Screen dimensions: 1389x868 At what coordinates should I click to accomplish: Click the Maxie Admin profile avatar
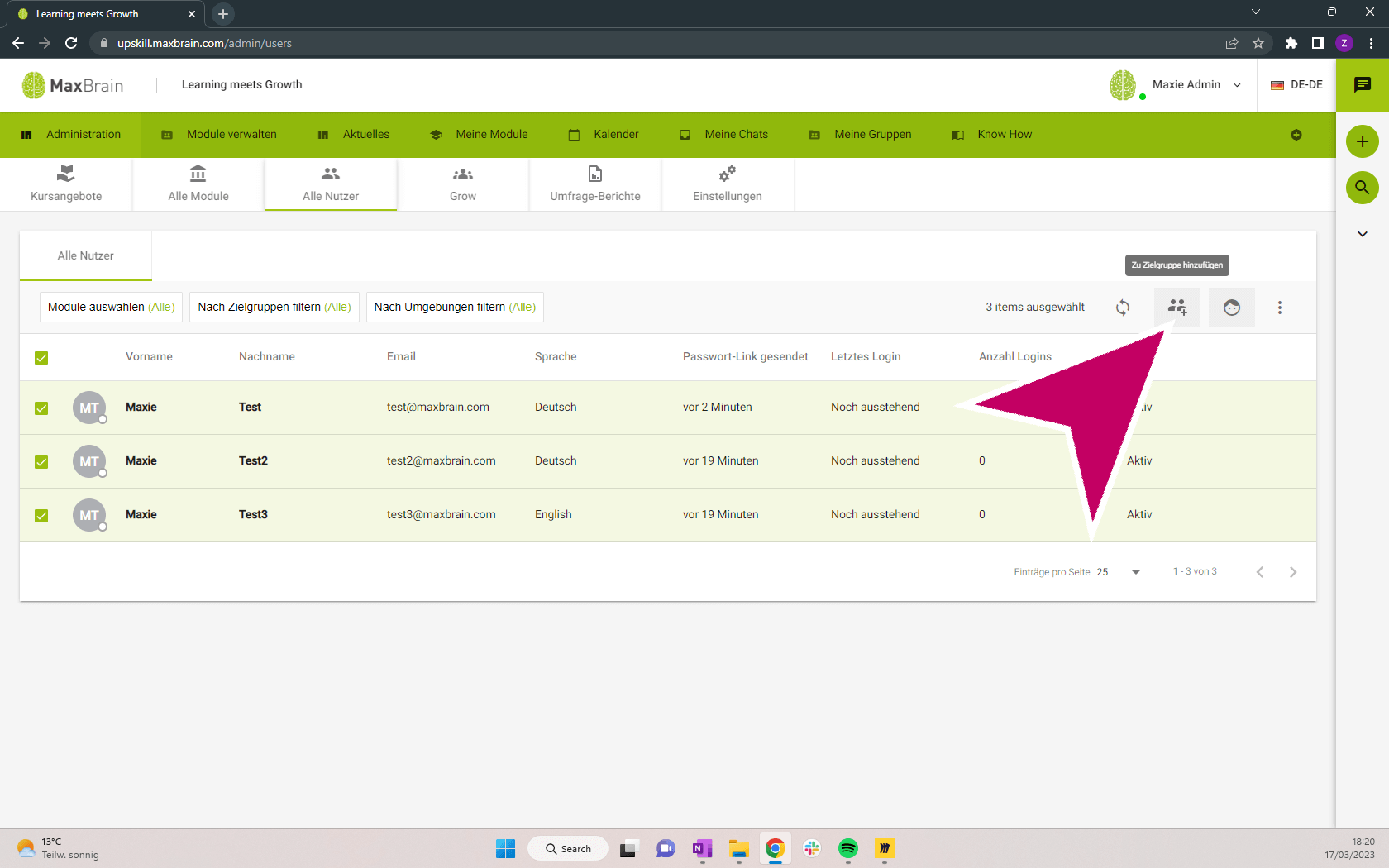[1123, 84]
